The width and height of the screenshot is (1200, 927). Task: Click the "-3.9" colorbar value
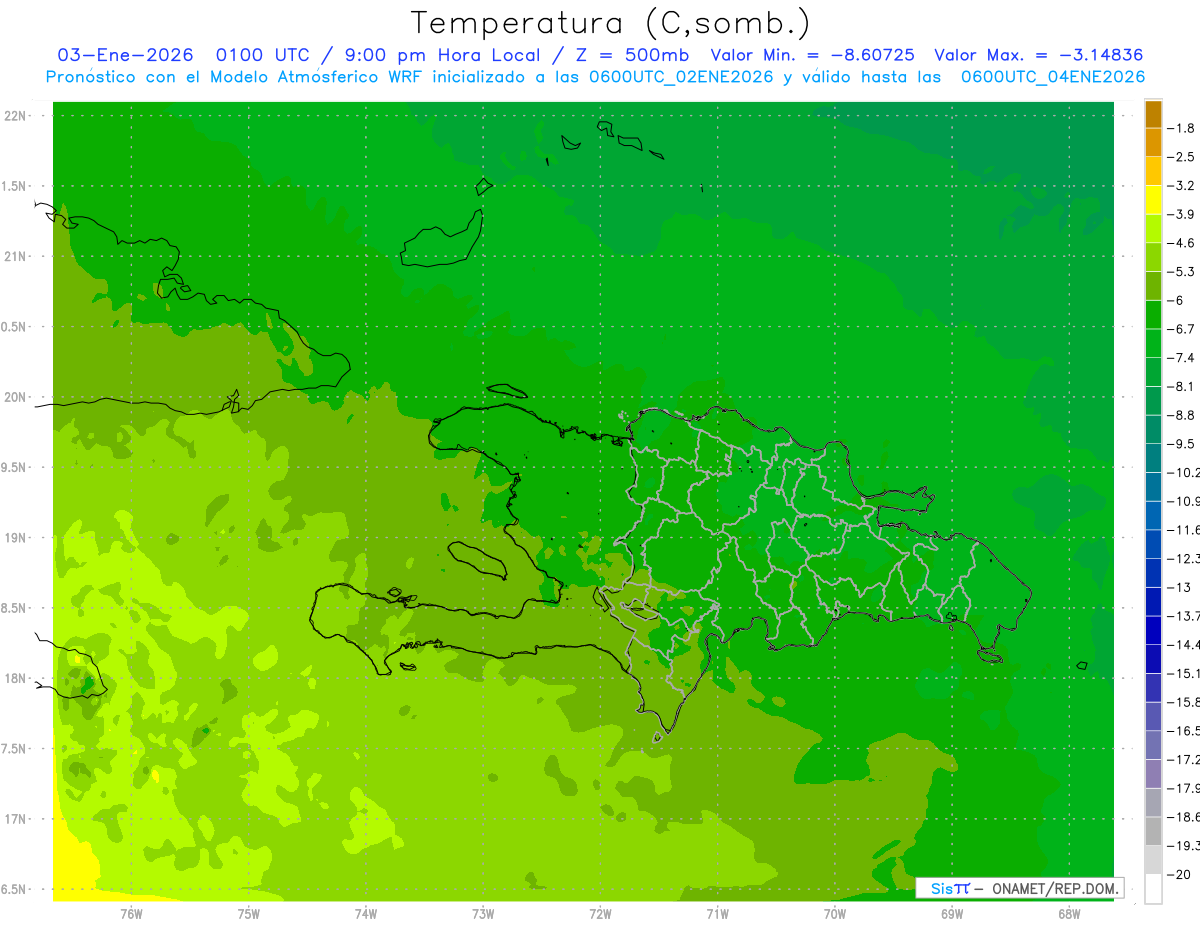coord(1182,214)
